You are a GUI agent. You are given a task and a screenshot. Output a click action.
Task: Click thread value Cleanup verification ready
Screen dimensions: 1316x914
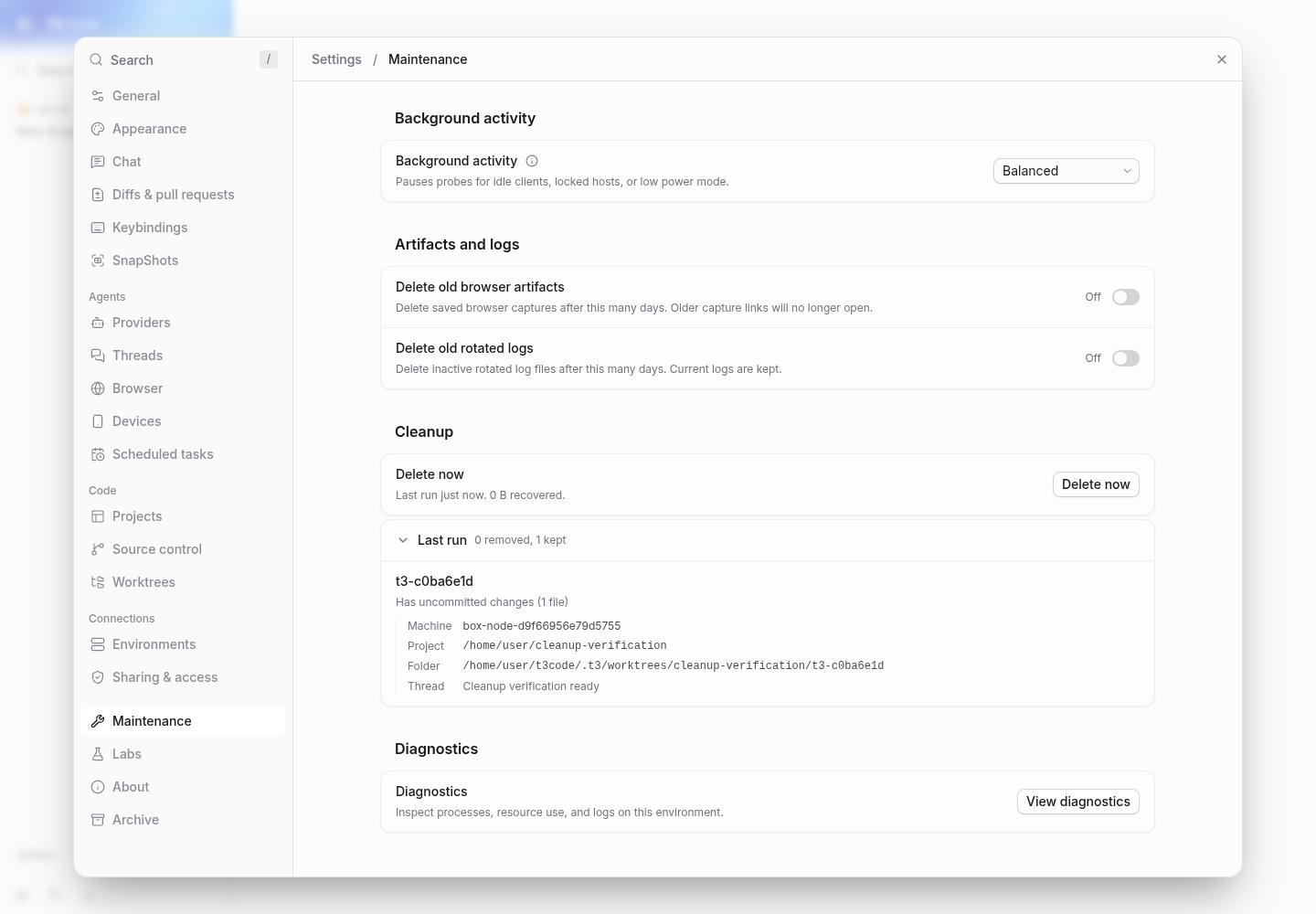531,686
